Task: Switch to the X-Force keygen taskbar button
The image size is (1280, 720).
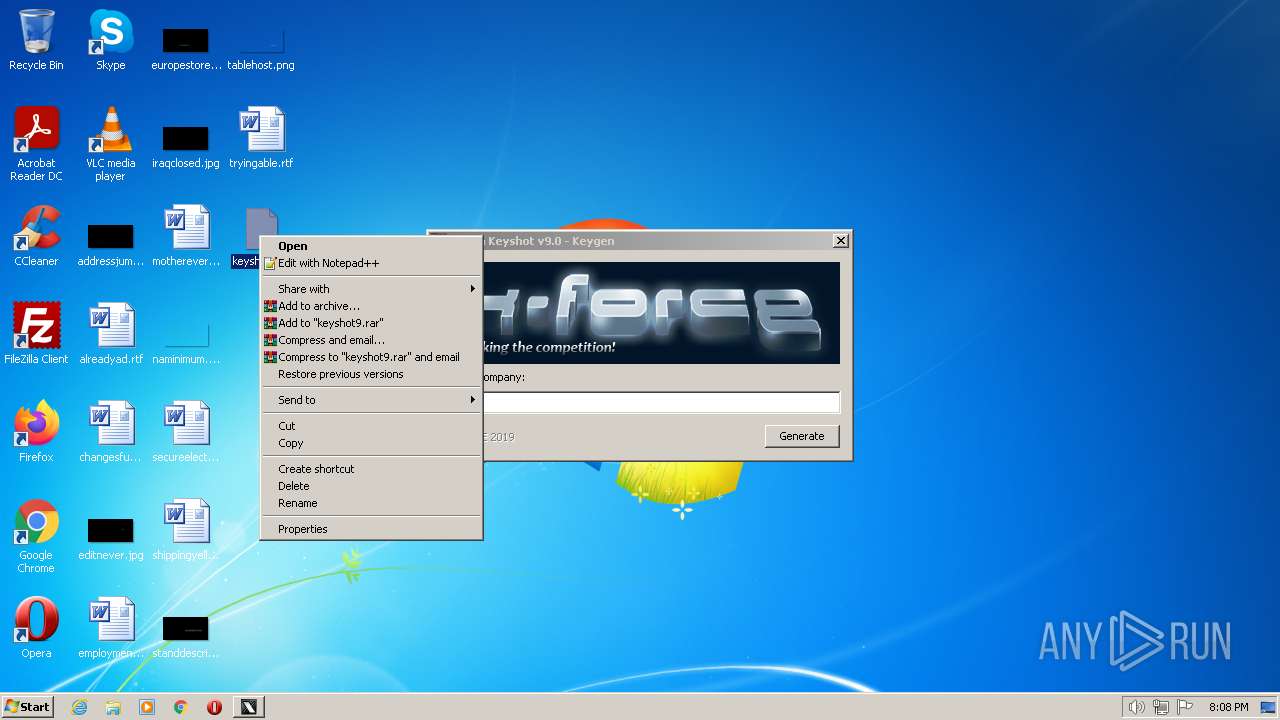Action: click(x=248, y=707)
